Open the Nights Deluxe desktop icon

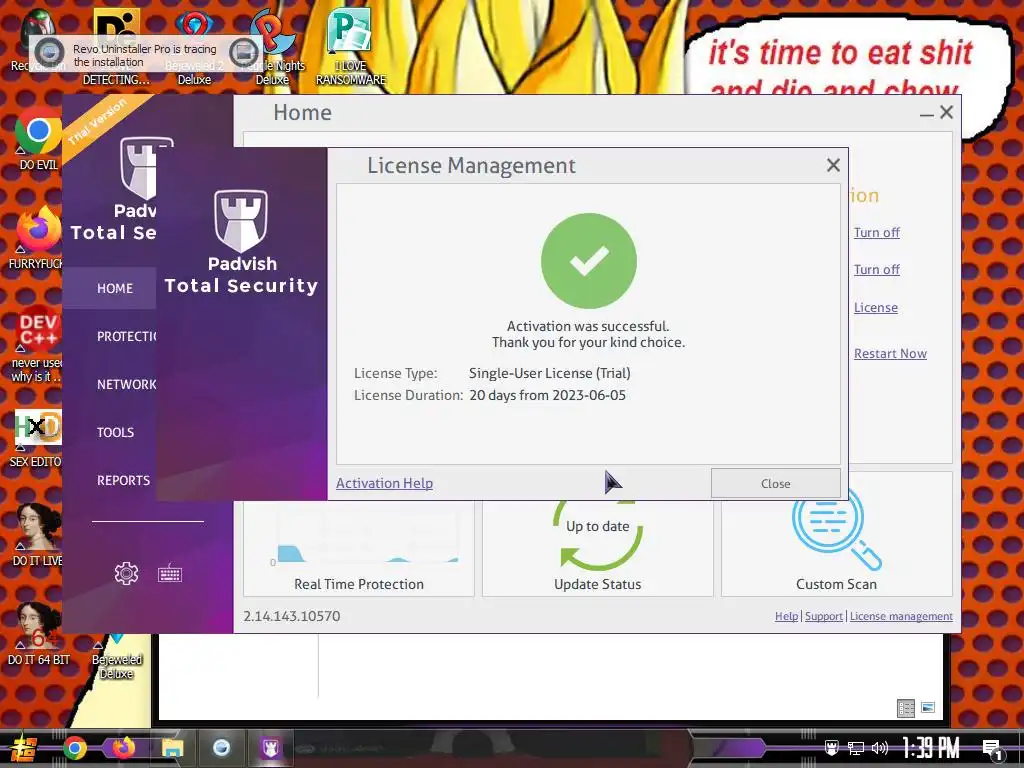click(272, 47)
